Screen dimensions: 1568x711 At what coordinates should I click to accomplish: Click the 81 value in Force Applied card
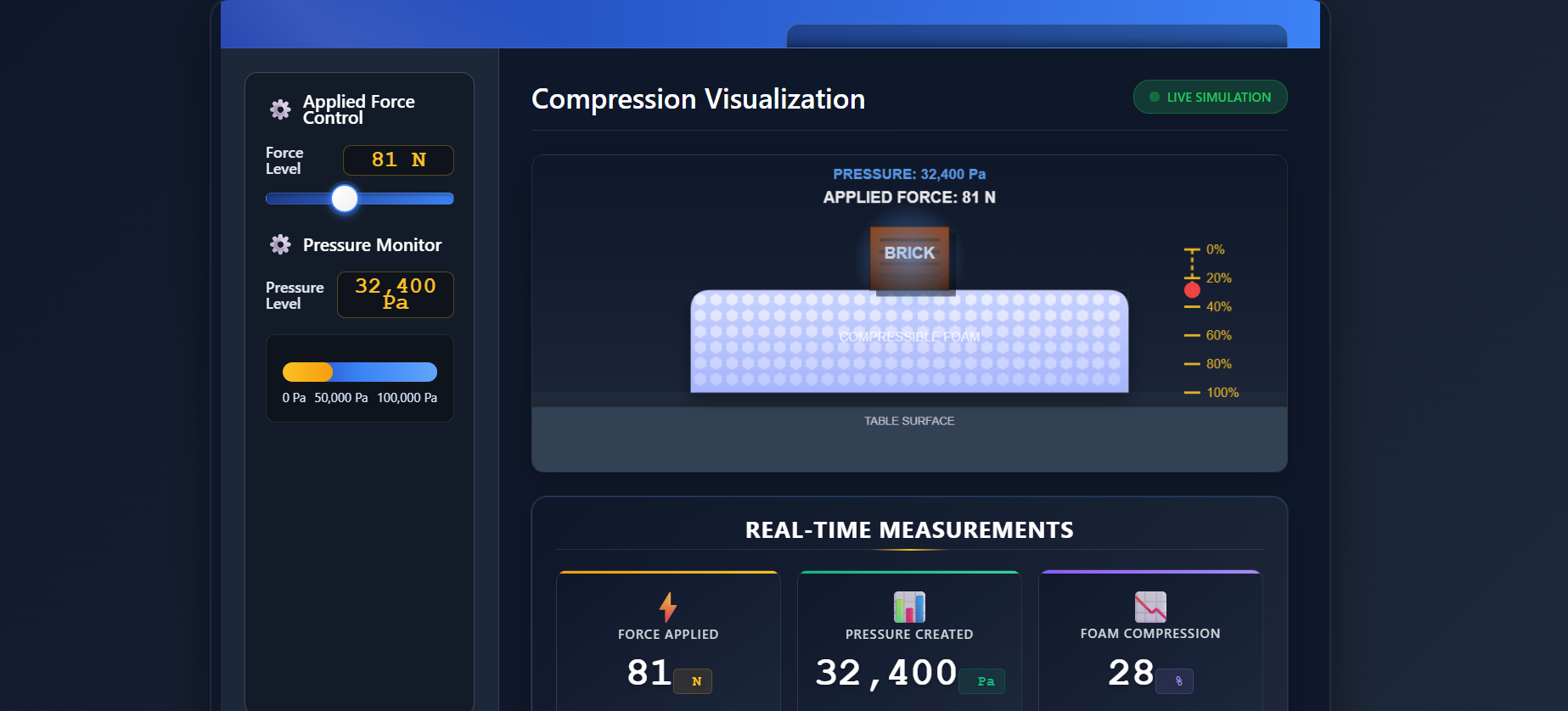click(x=649, y=673)
